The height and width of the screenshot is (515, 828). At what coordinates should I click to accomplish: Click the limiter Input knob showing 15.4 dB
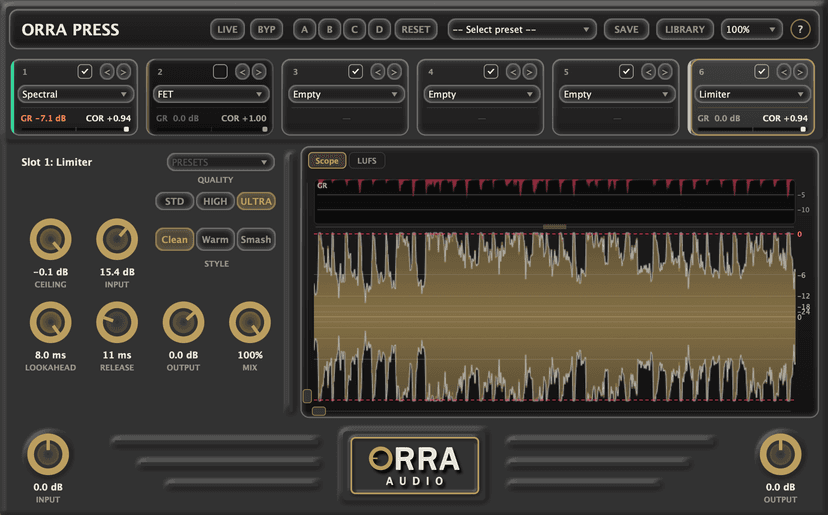[117, 239]
